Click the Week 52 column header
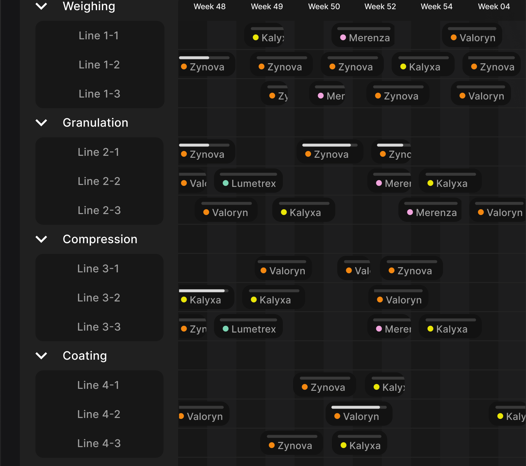 (x=380, y=6)
